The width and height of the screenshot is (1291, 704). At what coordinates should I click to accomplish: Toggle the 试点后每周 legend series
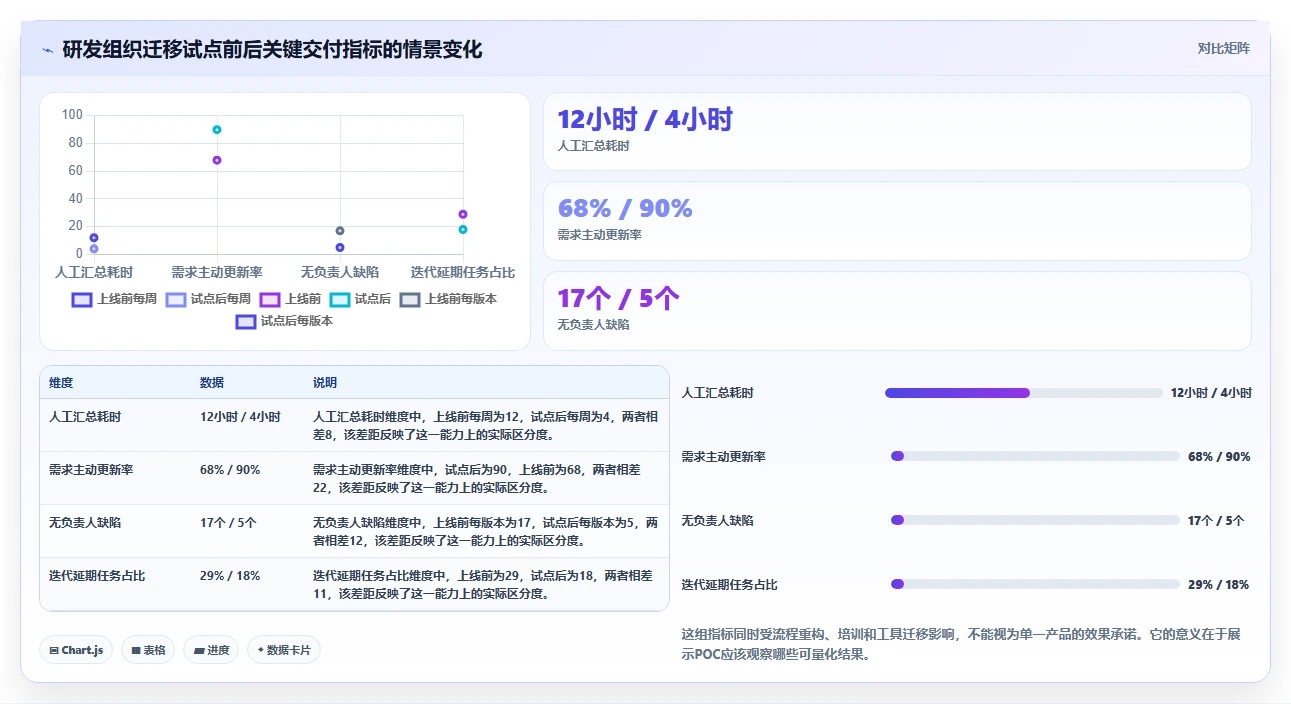point(208,299)
